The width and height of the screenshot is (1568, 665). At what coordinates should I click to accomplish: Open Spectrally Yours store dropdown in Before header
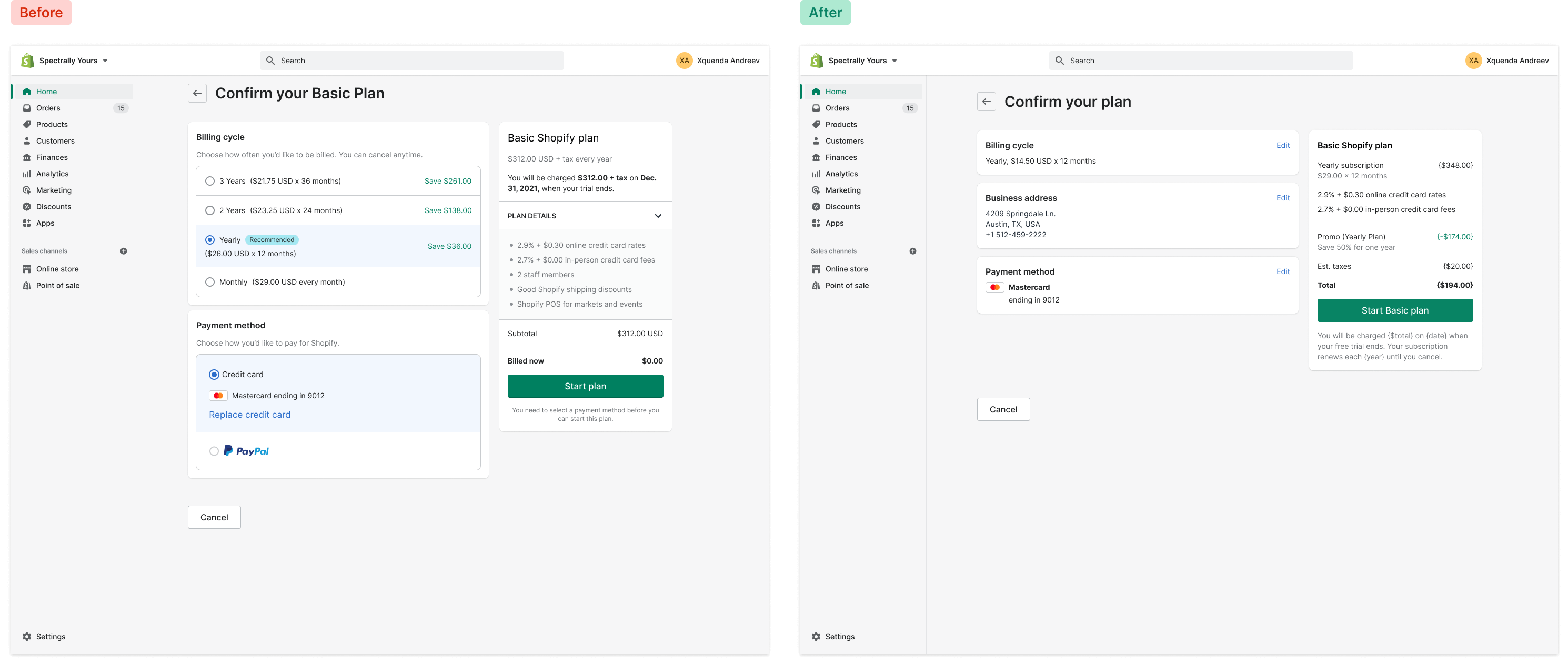tap(105, 61)
